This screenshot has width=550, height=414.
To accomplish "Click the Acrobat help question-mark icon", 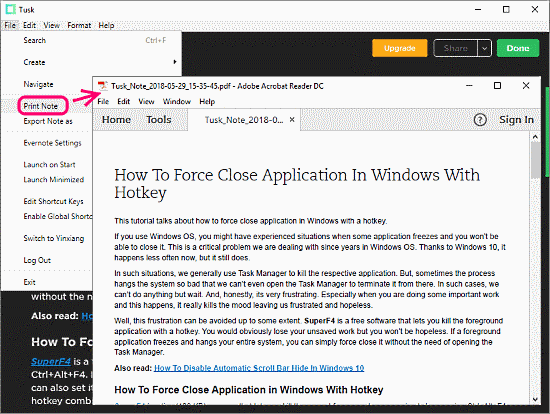I will coord(480,120).
